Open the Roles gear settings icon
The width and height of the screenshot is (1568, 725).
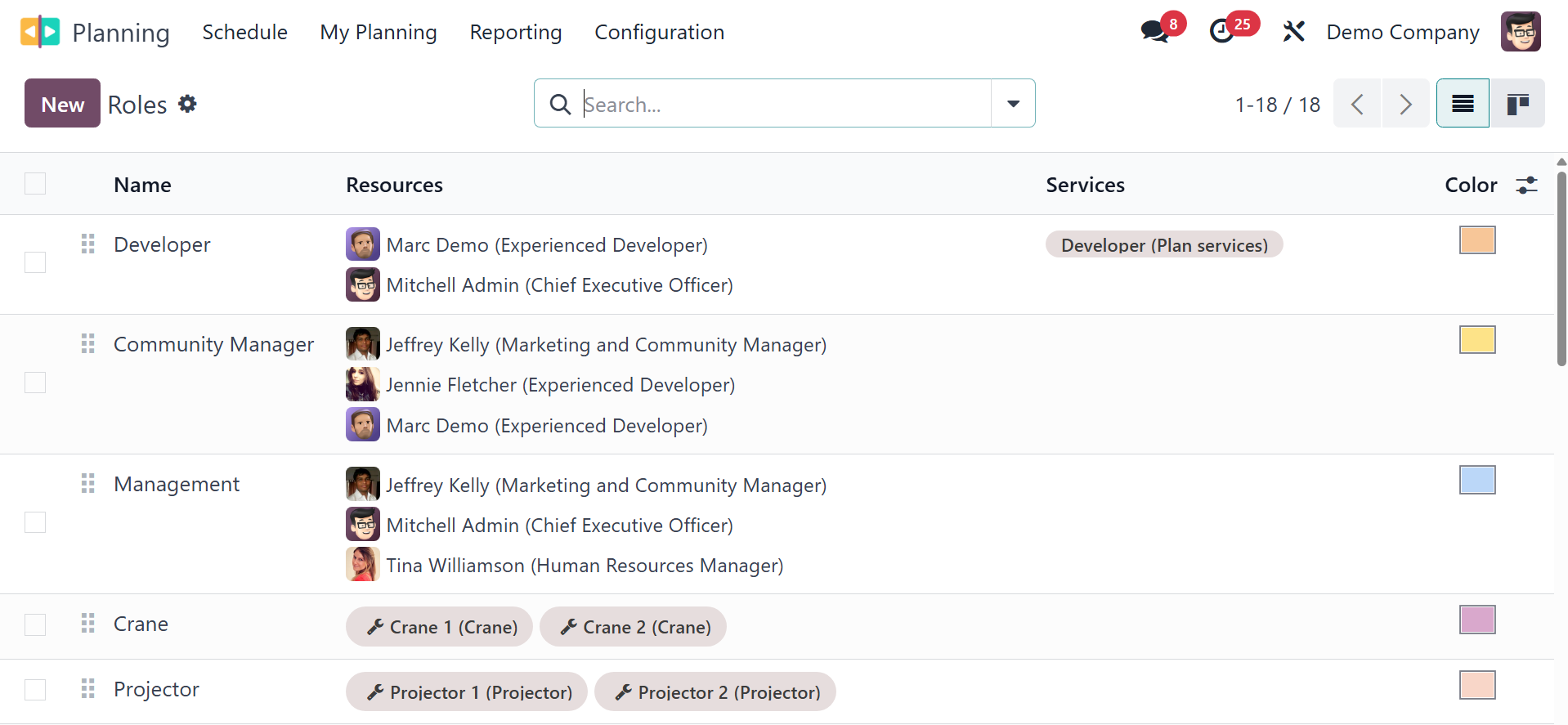pos(188,104)
